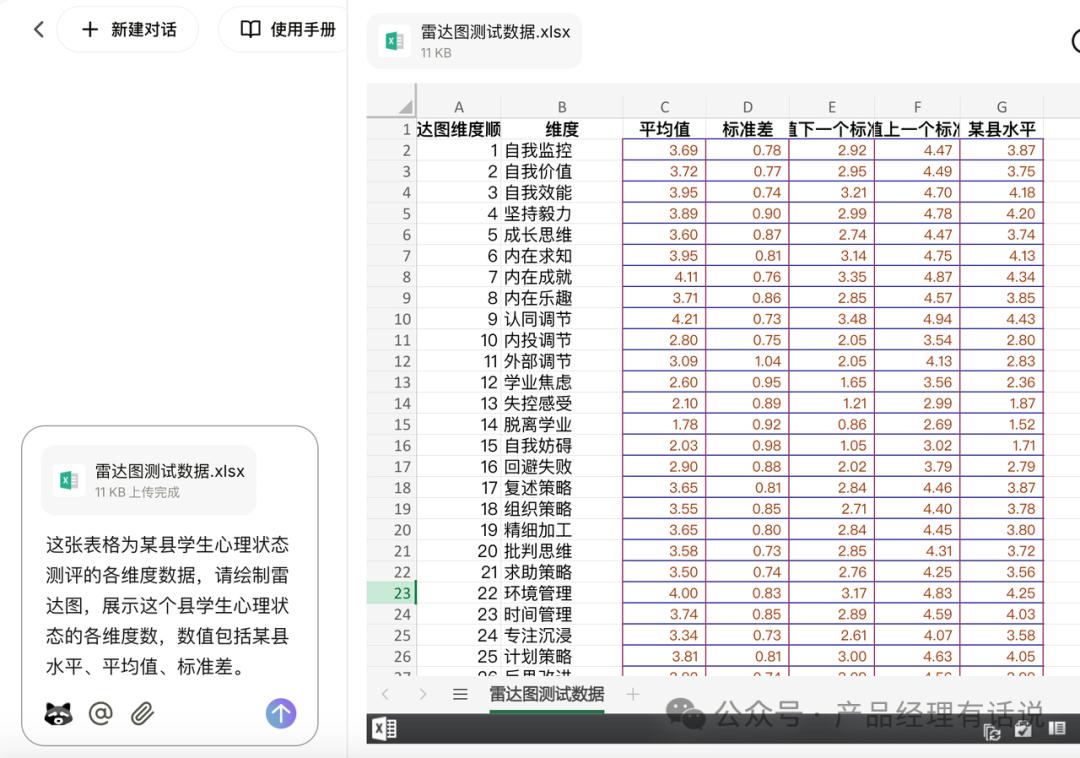Open the 使用手册 user manual

pyautogui.click(x=288, y=30)
